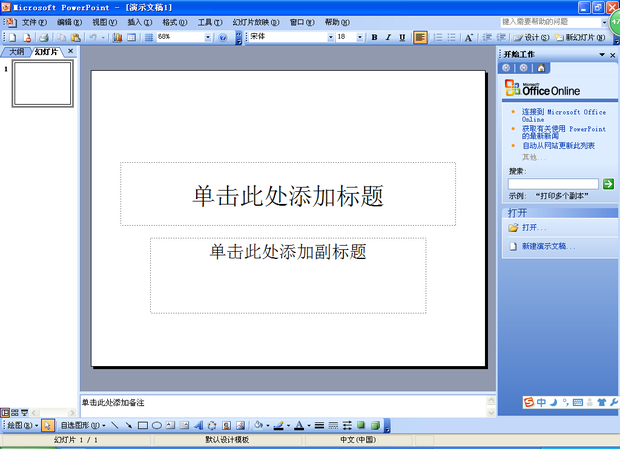
Task: Click the Paste clipboard icon
Action: tap(76, 38)
